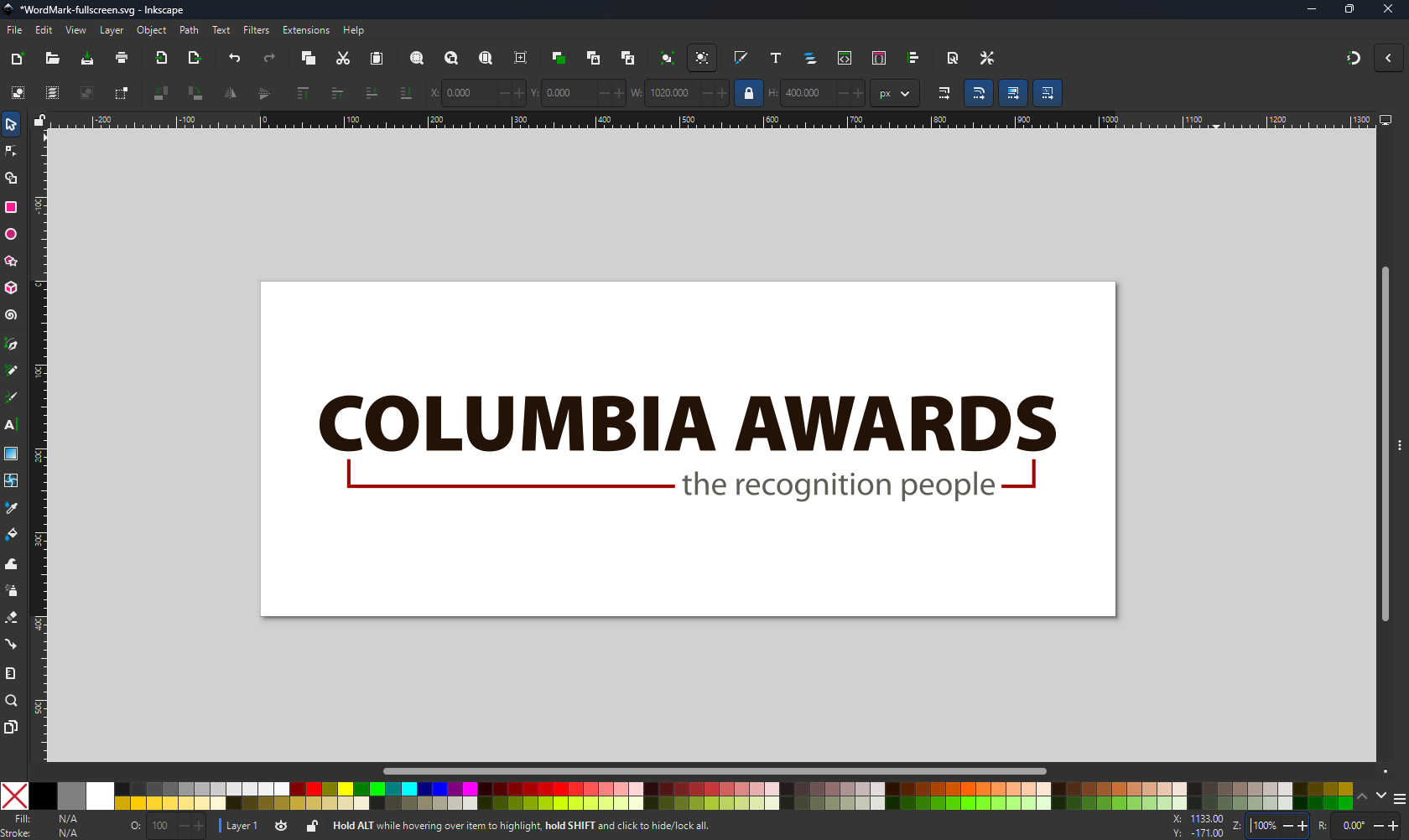Expand the snapping options popover
1409x840 pixels.
[x=1389, y=58]
